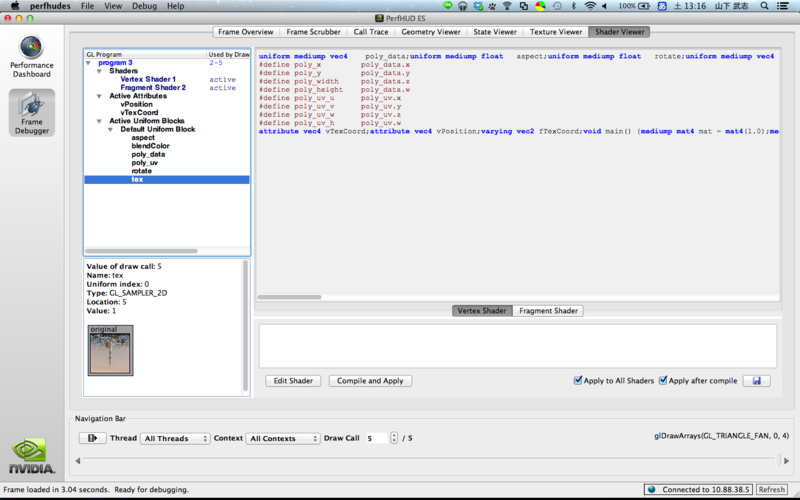Click the GL Program tree horizontal scrollbar
Screen dimensions: 800x500
(141, 251)
